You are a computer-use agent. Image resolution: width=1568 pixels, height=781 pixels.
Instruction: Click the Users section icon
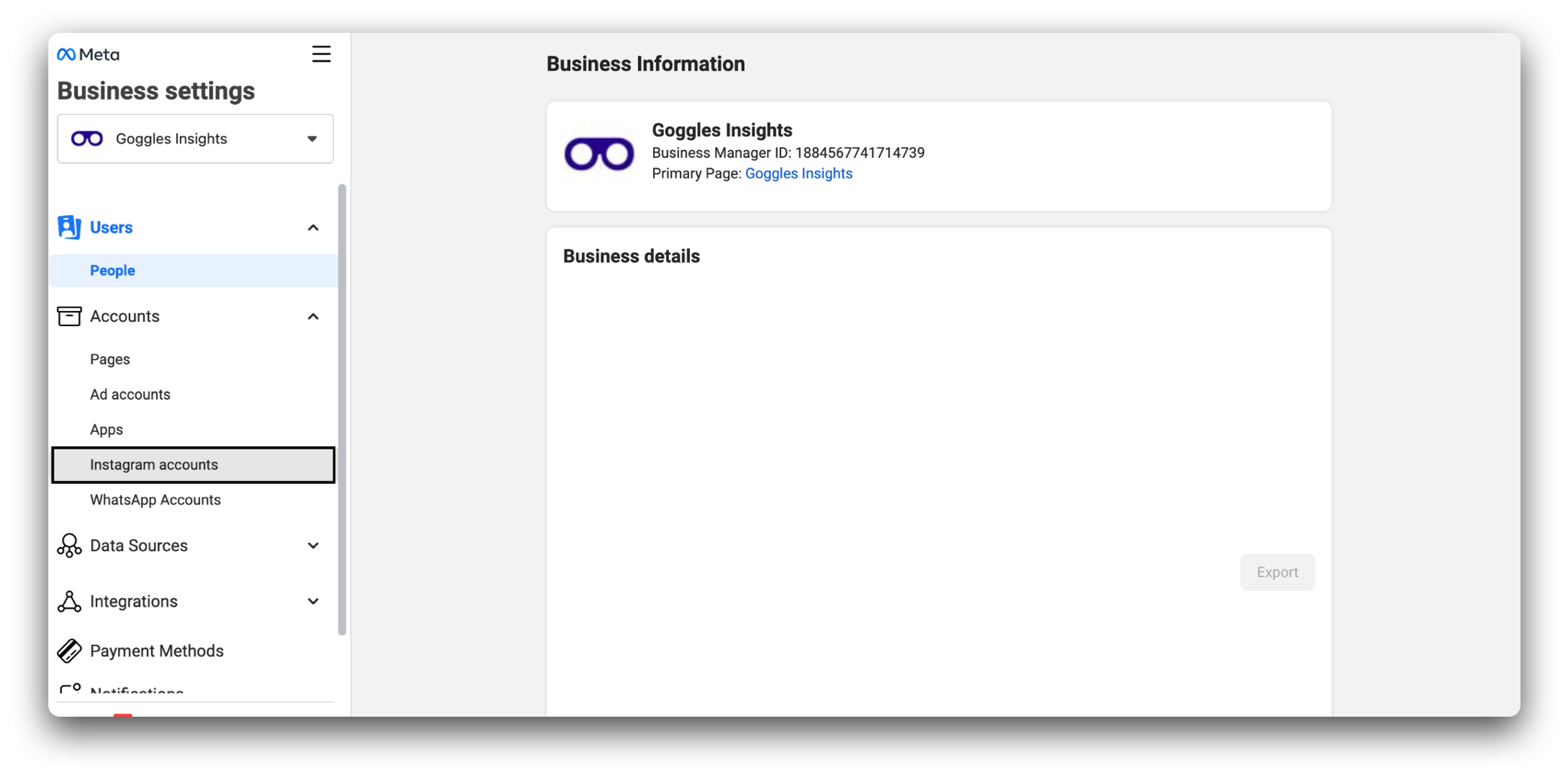pos(69,227)
